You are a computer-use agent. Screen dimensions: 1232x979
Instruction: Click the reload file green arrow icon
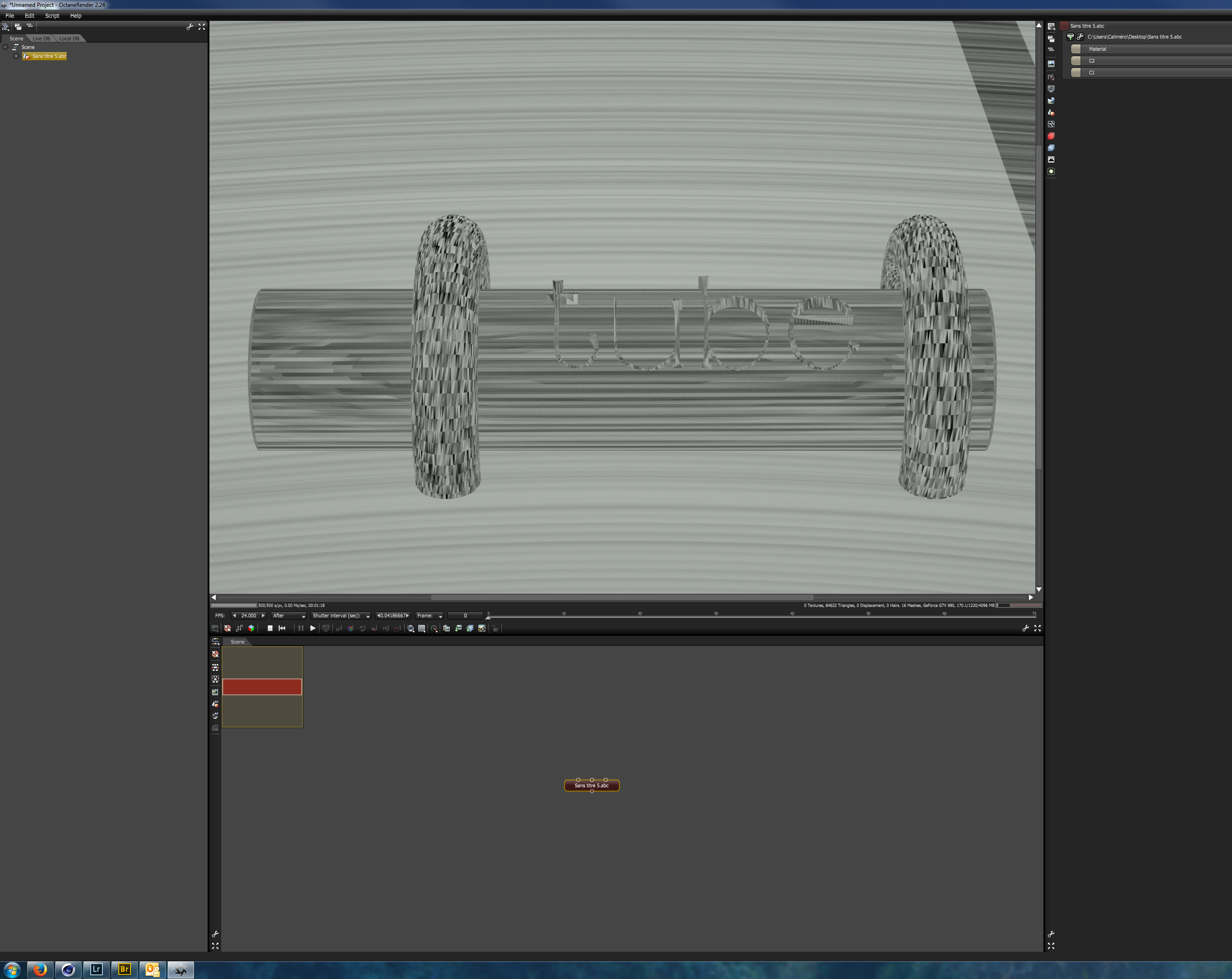pos(1070,37)
